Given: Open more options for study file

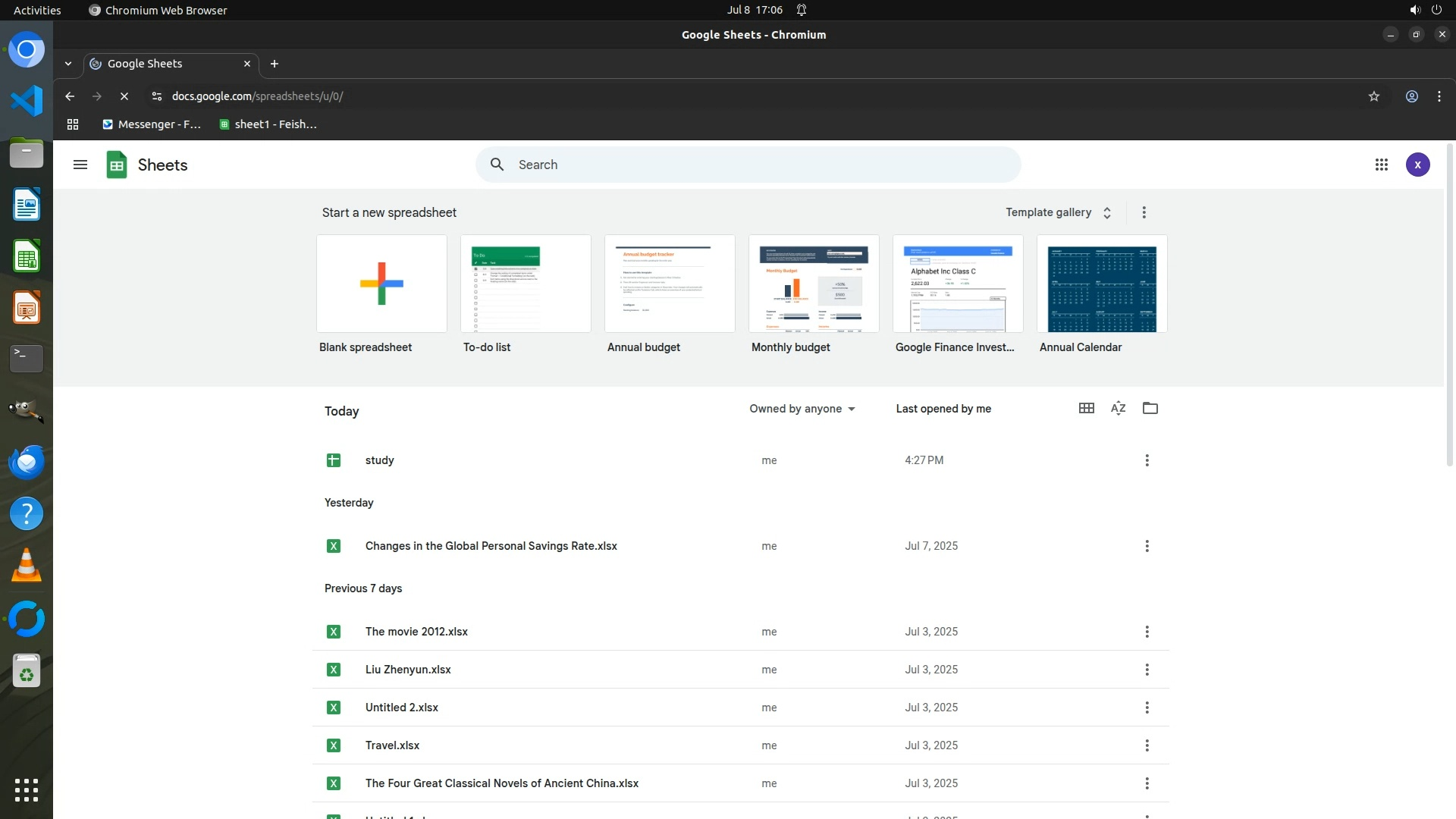Looking at the screenshot, I should [1147, 460].
